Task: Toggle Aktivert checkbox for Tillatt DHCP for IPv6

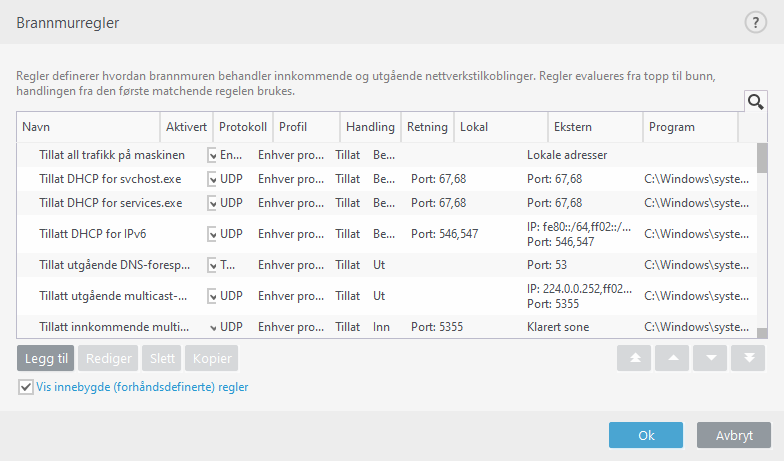Action: coord(212,234)
